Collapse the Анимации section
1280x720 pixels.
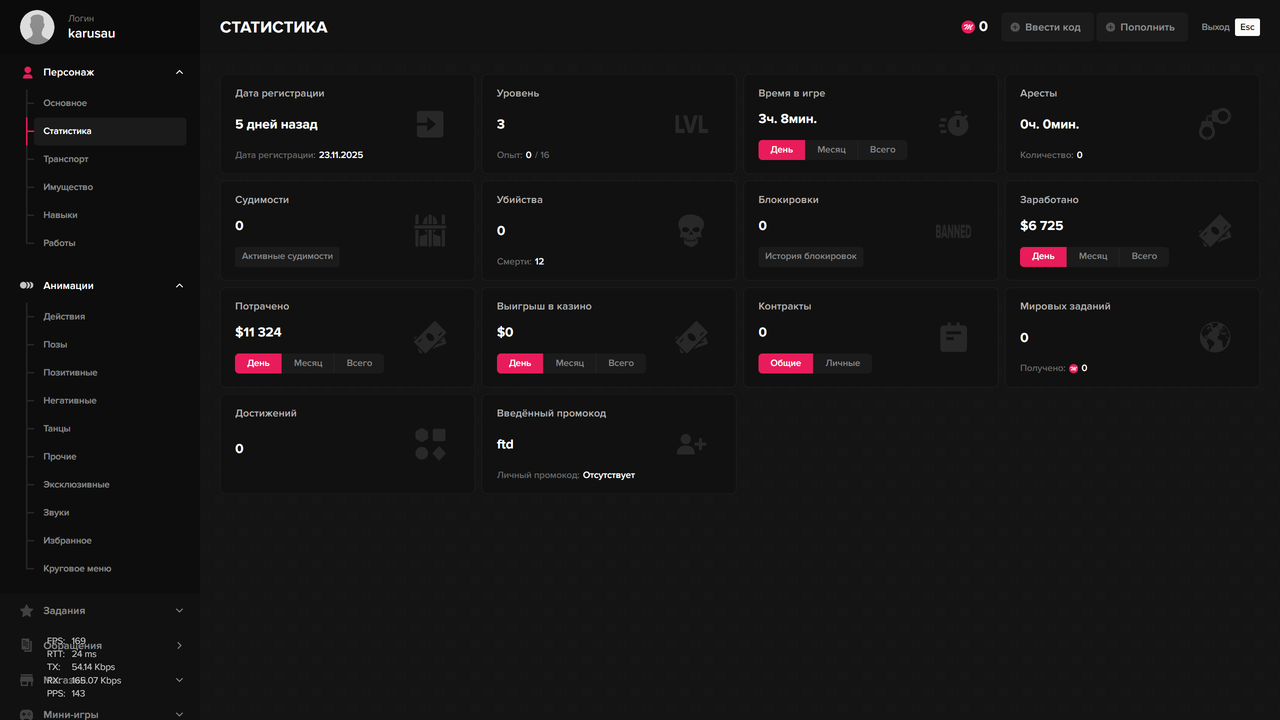180,286
